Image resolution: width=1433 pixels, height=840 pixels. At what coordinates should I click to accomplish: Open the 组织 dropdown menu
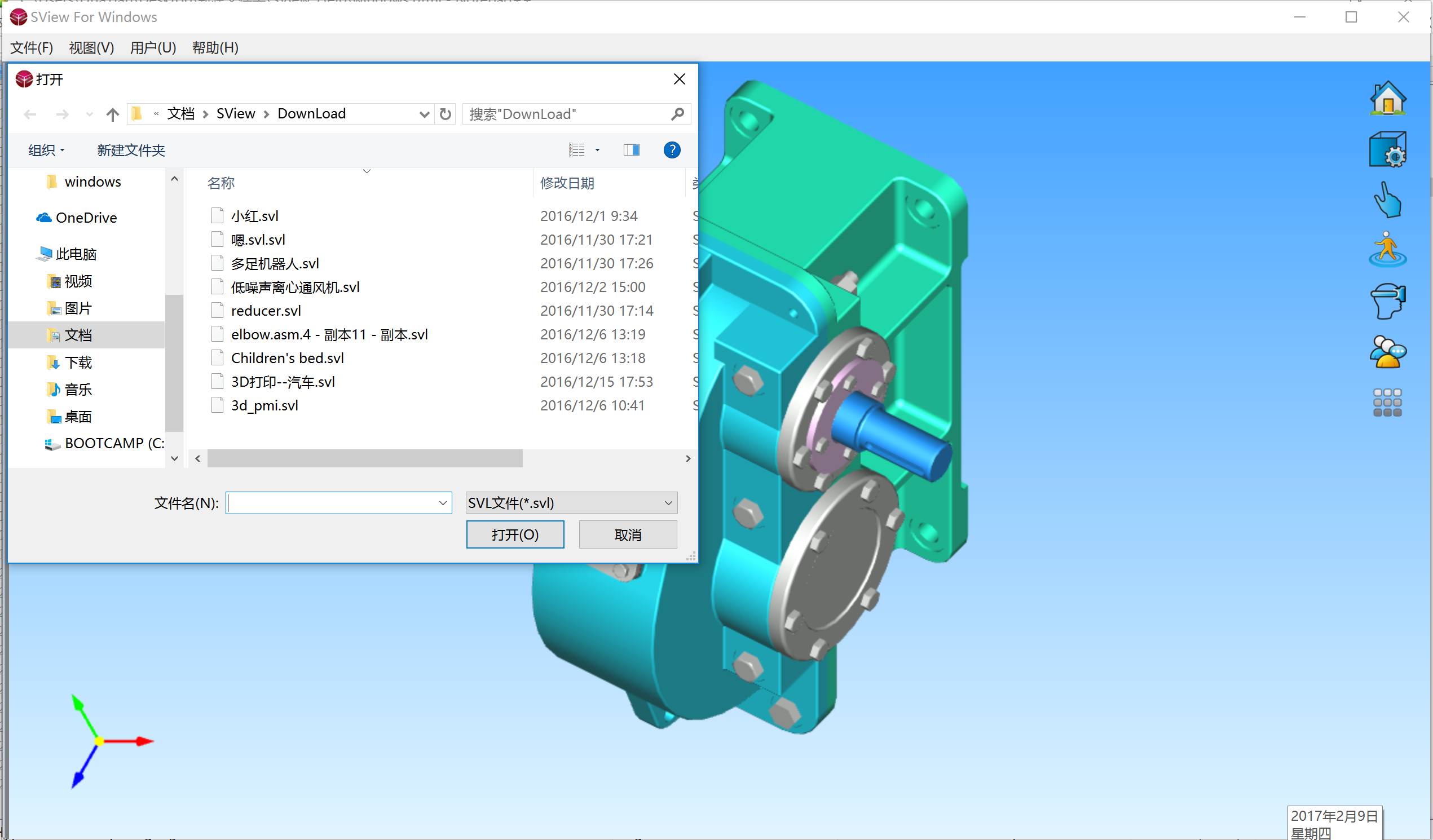(46, 151)
